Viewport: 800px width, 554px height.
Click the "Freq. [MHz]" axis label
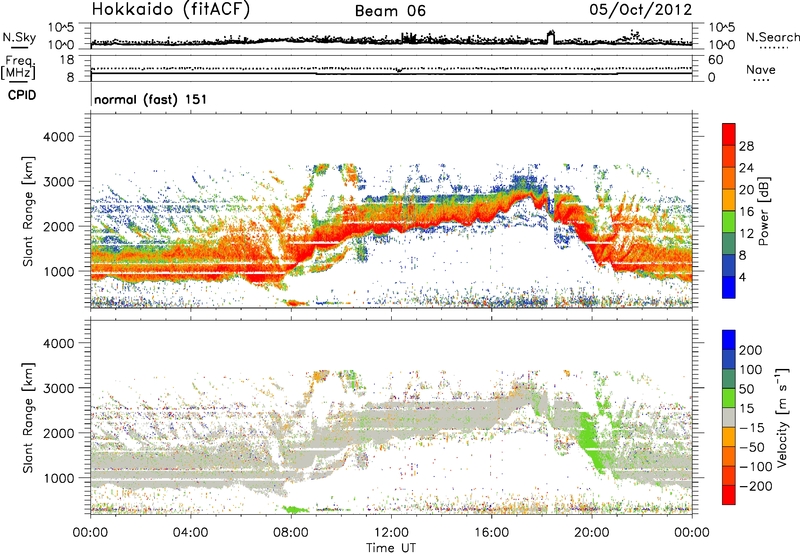pyautogui.click(x=18, y=68)
